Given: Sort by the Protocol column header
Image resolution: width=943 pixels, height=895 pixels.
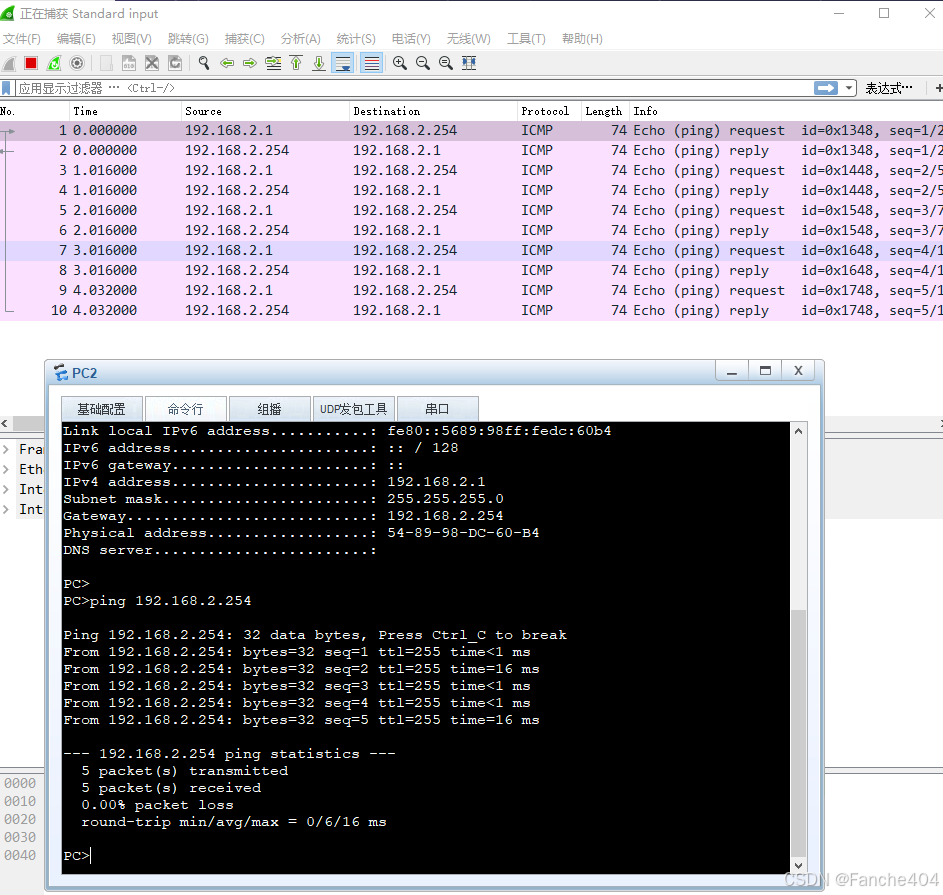Looking at the screenshot, I should [549, 111].
